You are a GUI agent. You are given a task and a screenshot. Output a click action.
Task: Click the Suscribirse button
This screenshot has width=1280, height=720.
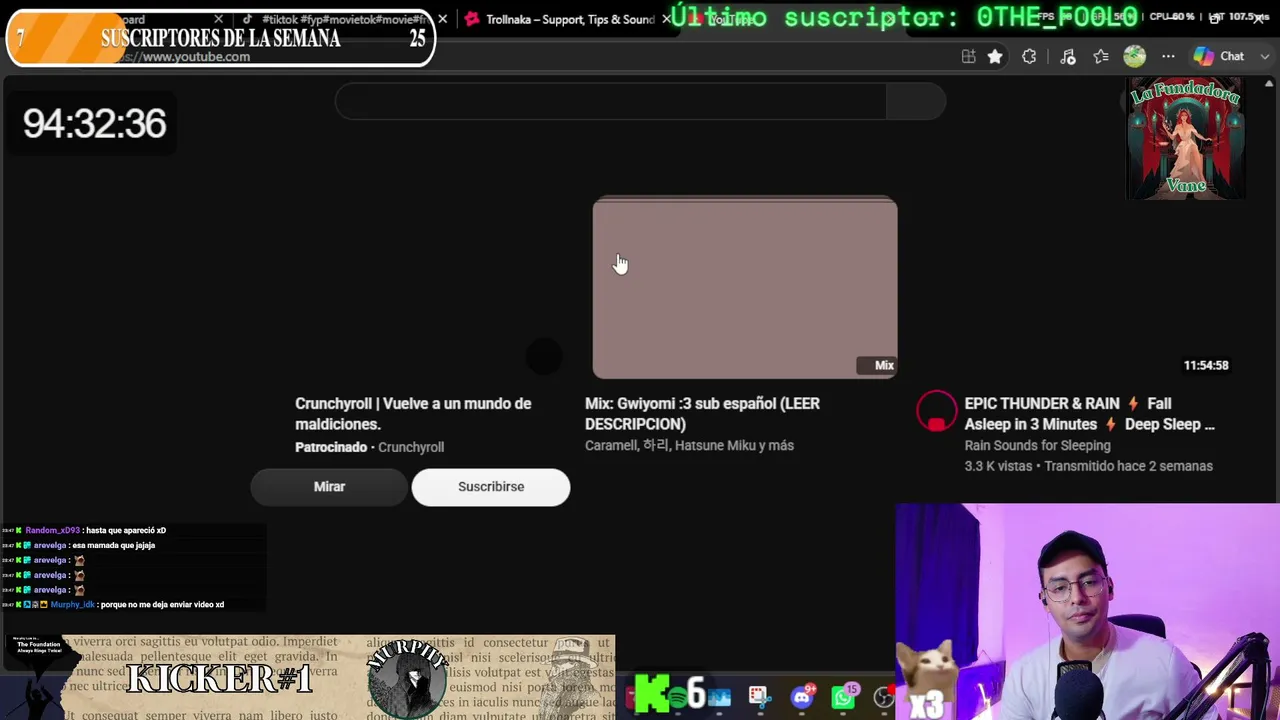tap(491, 487)
